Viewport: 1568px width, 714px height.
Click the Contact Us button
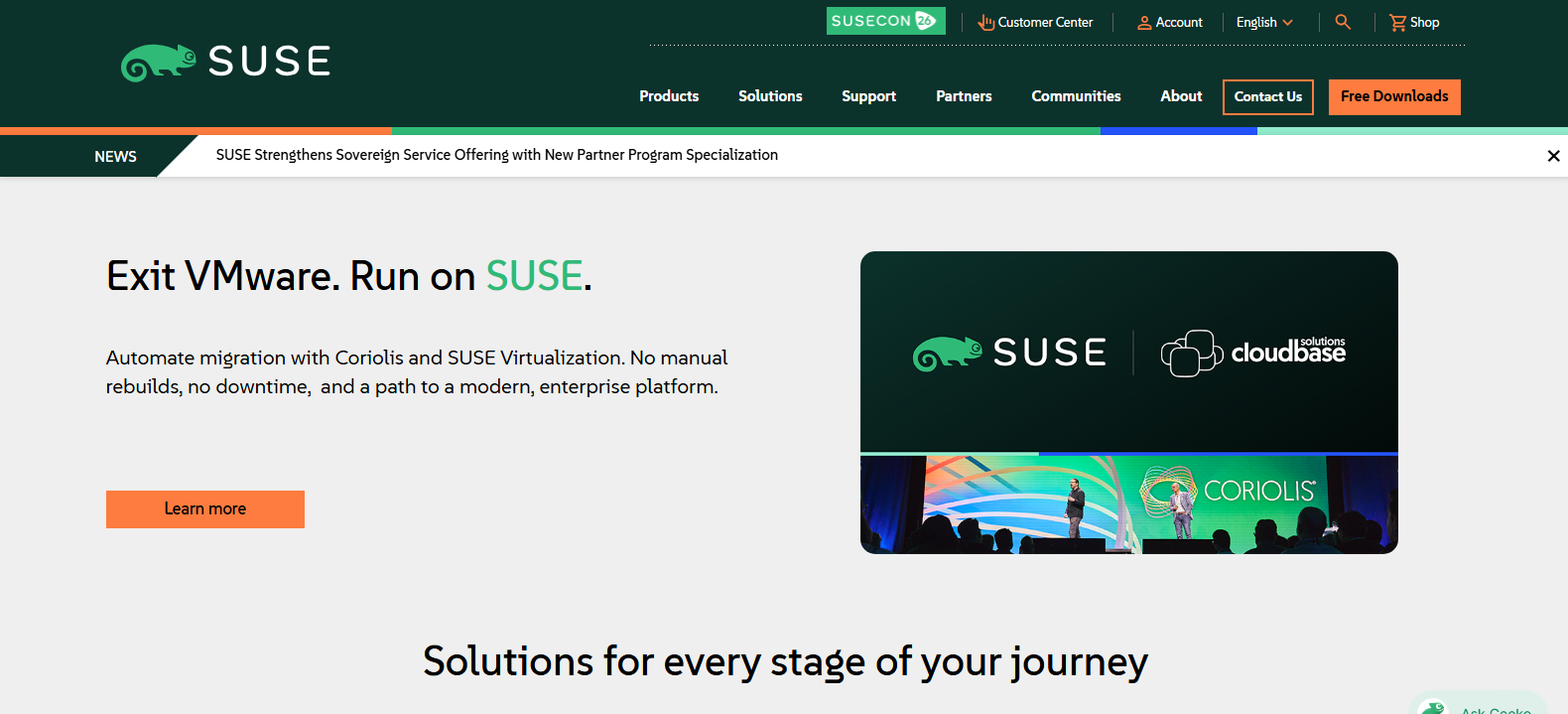pos(1268,97)
